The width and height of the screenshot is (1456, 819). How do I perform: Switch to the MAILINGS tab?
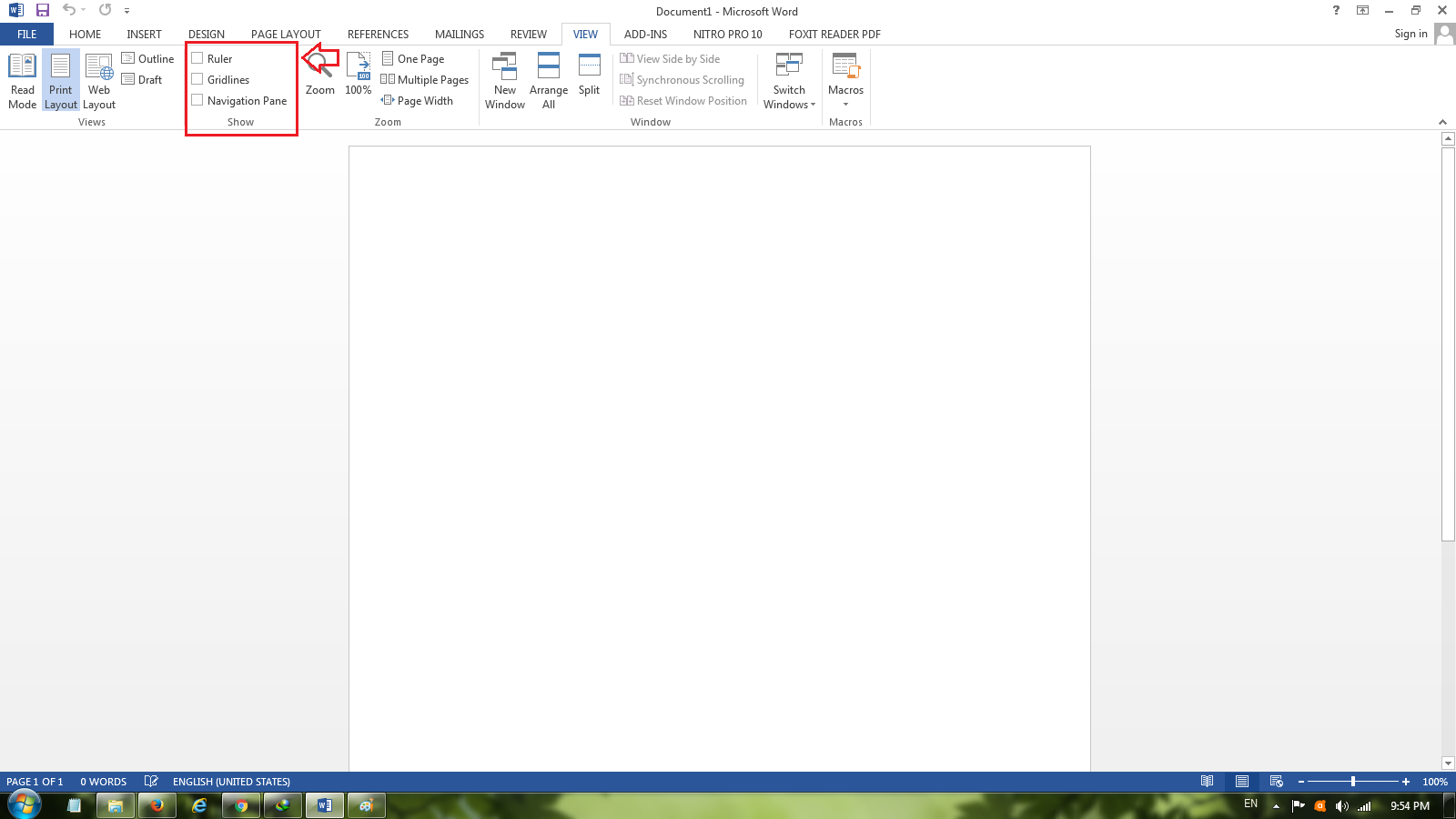pyautogui.click(x=459, y=34)
